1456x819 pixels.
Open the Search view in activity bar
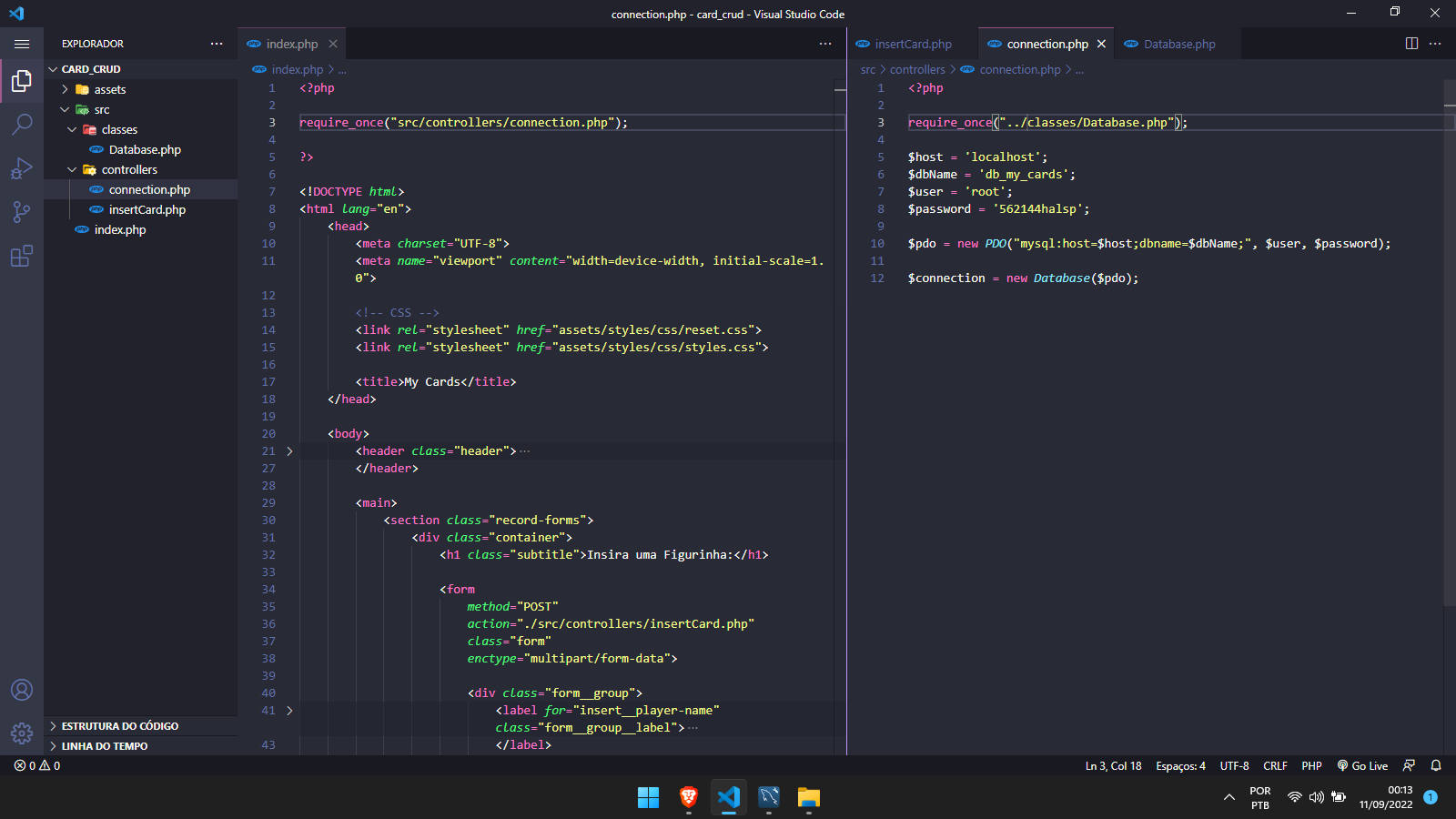[x=22, y=125]
